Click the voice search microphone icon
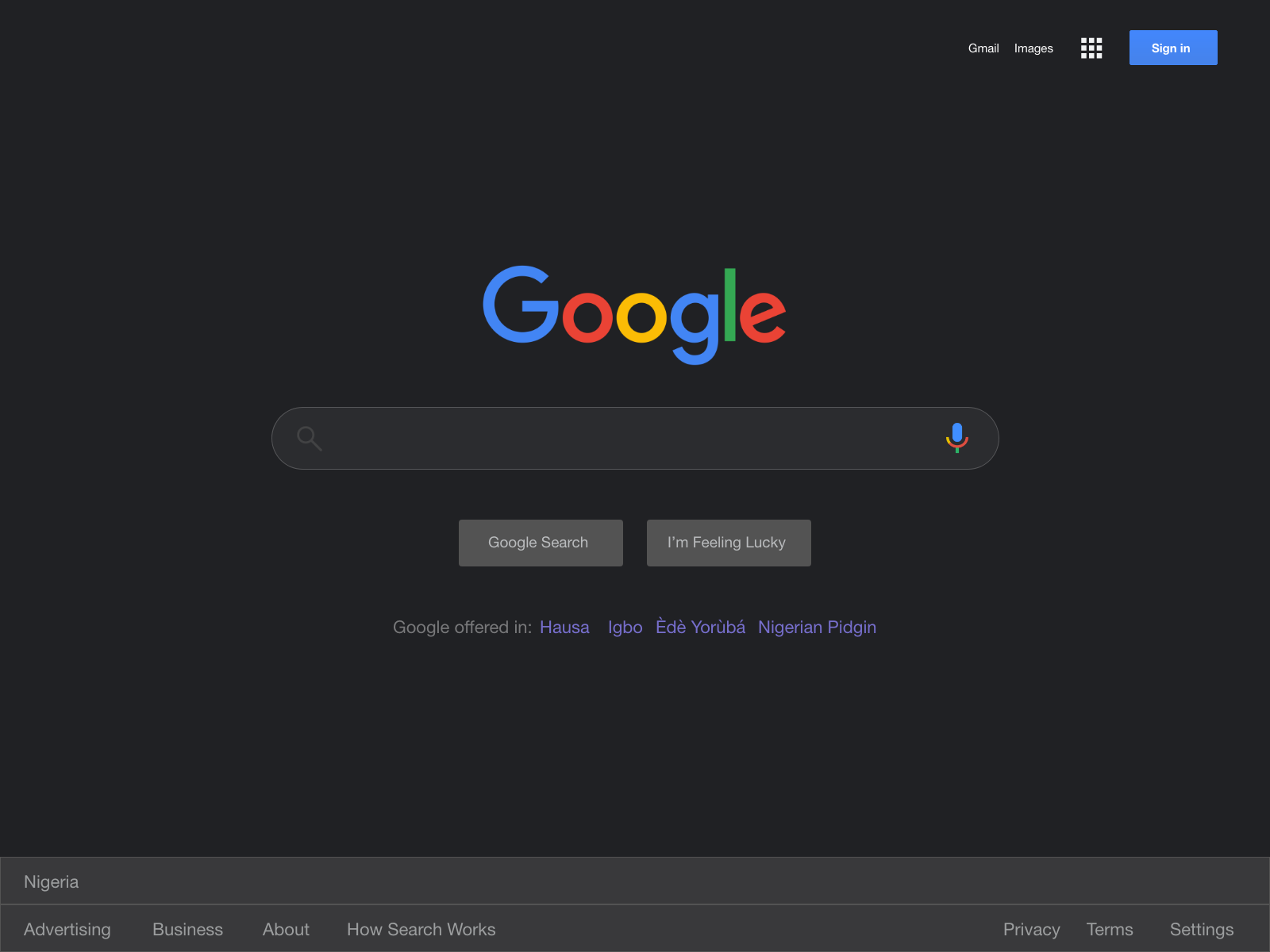This screenshot has width=1270, height=952. pos(957,438)
